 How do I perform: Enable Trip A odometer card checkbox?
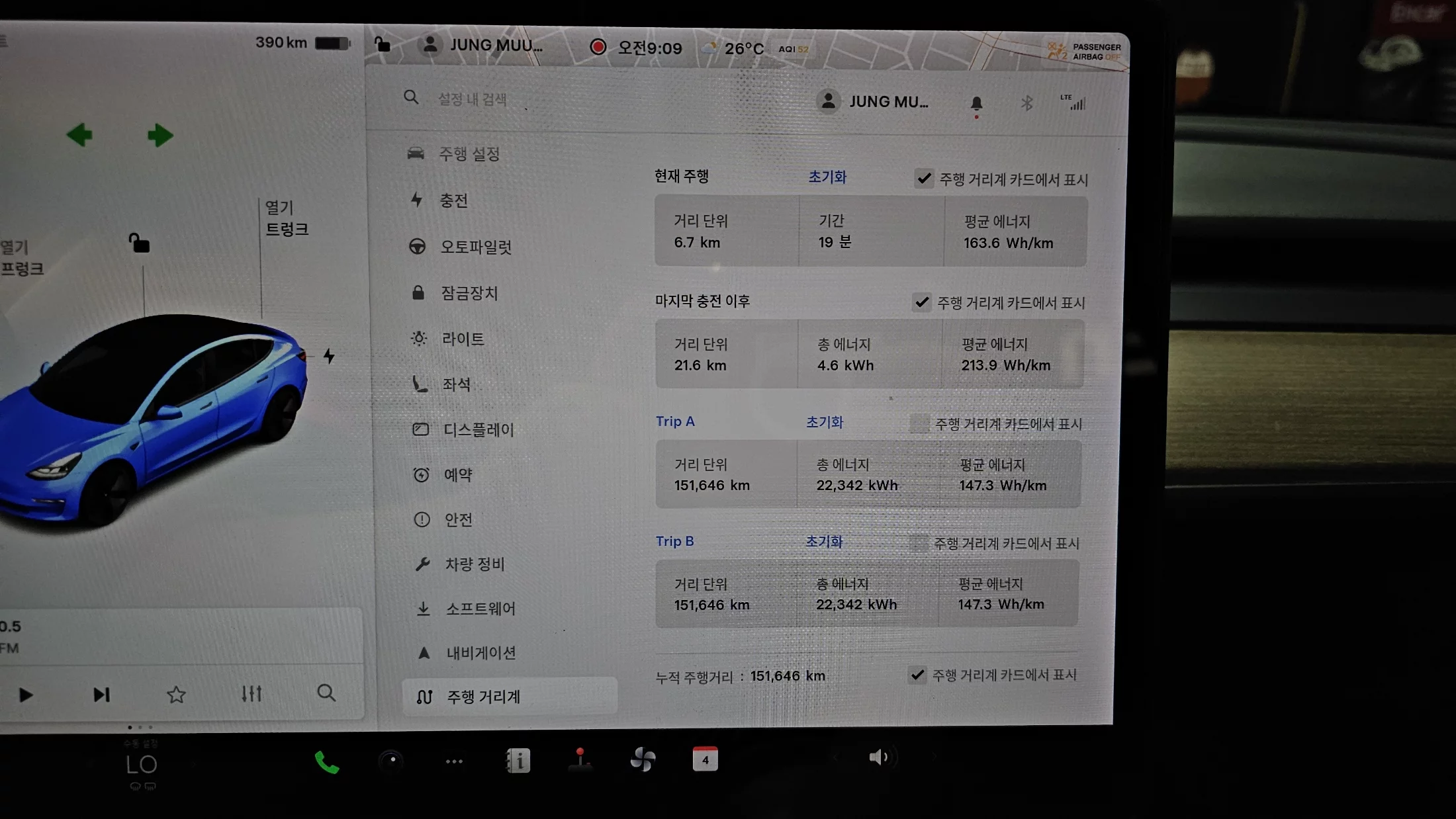919,423
